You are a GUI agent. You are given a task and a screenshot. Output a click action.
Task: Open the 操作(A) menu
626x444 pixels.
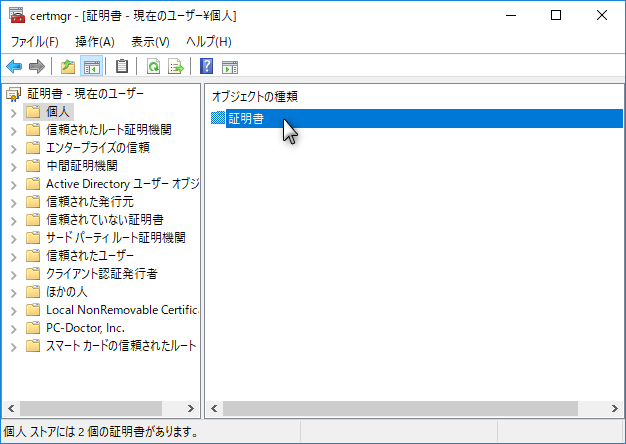tap(95, 42)
